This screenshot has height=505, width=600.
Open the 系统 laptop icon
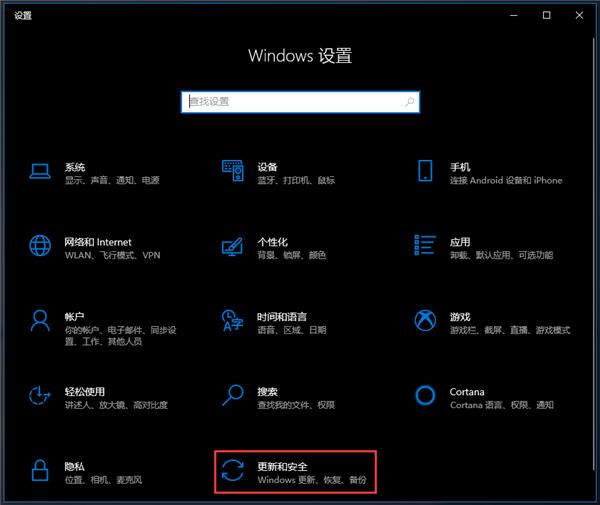tap(40, 171)
